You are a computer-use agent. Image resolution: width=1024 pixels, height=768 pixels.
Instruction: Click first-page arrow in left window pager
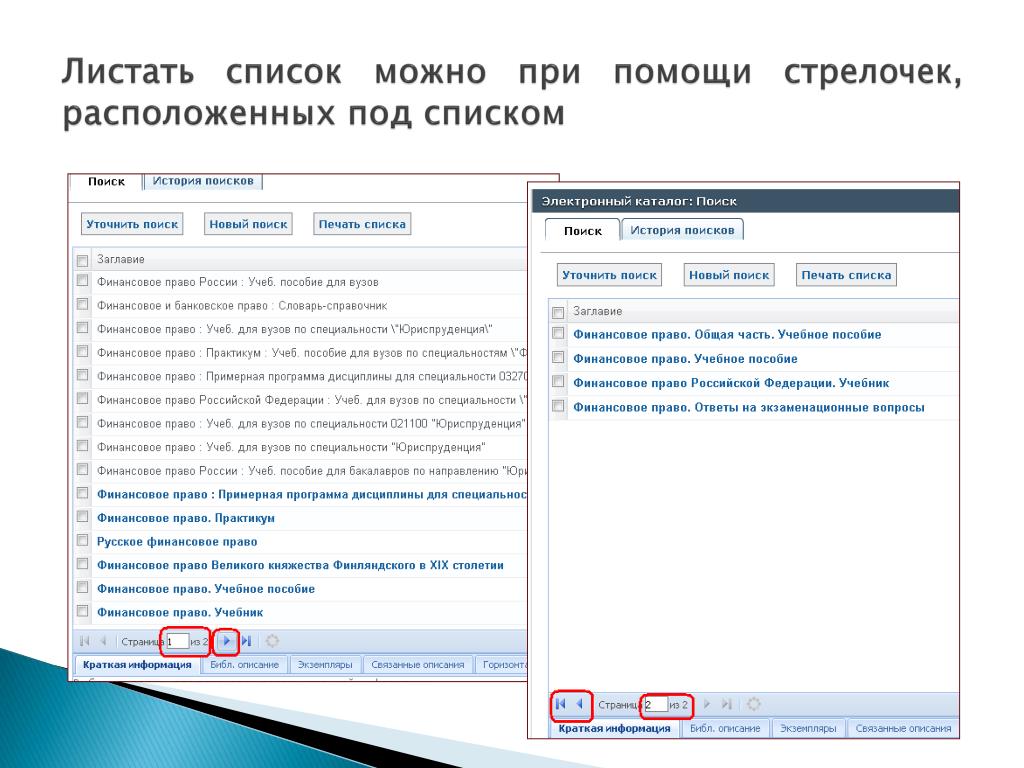[84, 641]
